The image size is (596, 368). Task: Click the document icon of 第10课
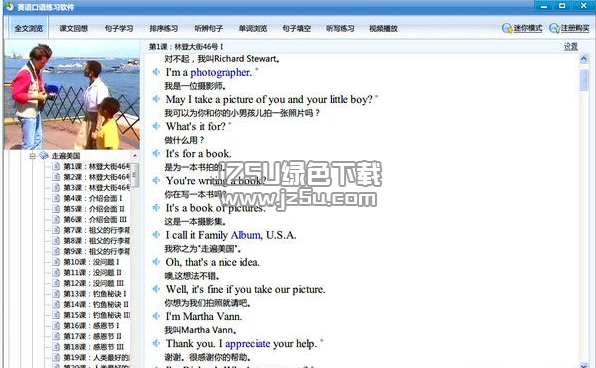[56, 262]
